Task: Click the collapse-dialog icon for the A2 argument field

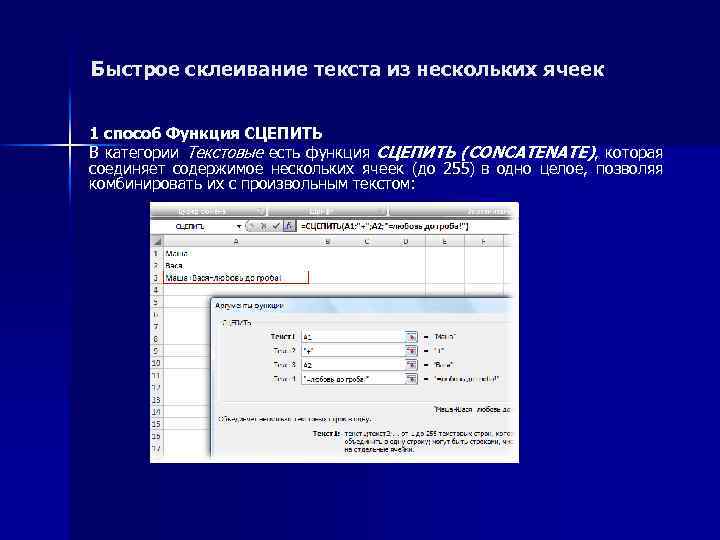Action: click(x=411, y=365)
